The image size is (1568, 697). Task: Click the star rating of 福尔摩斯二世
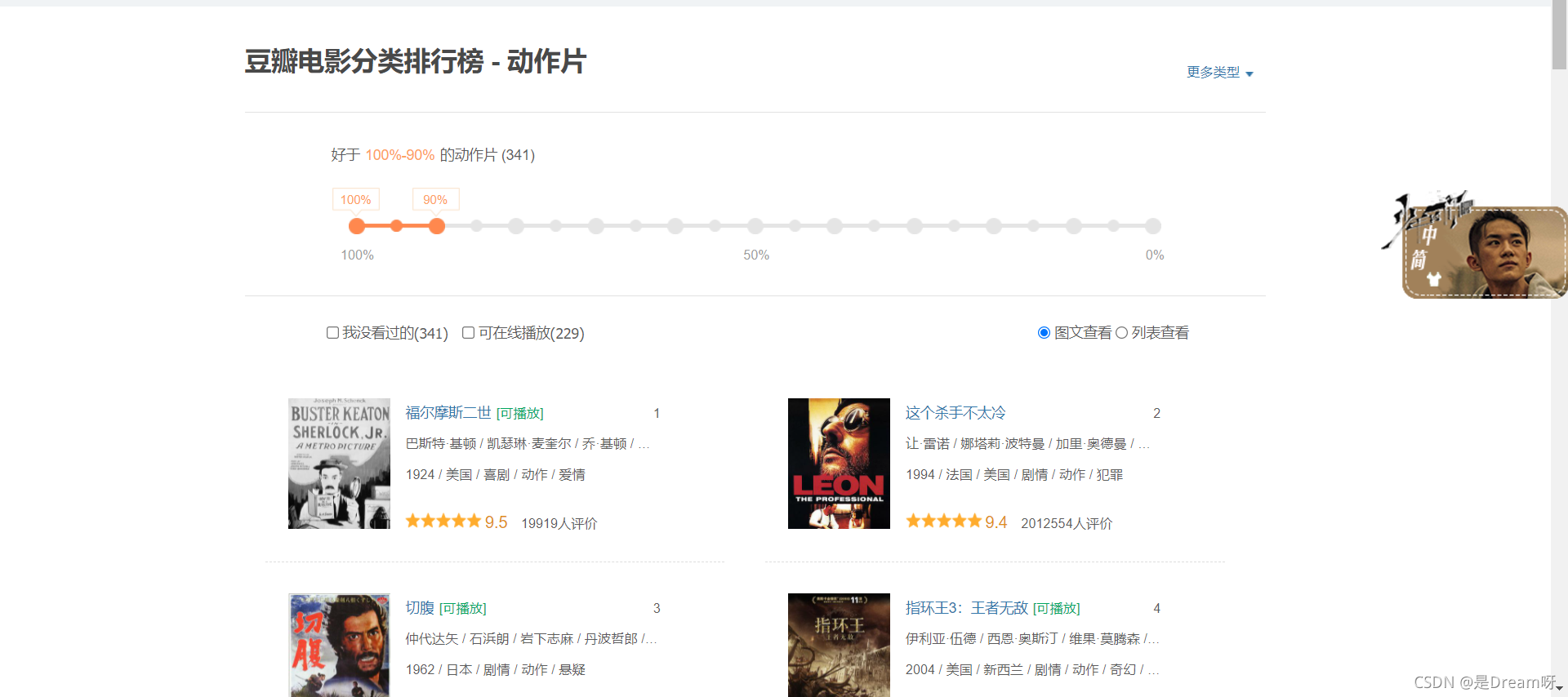click(x=443, y=522)
